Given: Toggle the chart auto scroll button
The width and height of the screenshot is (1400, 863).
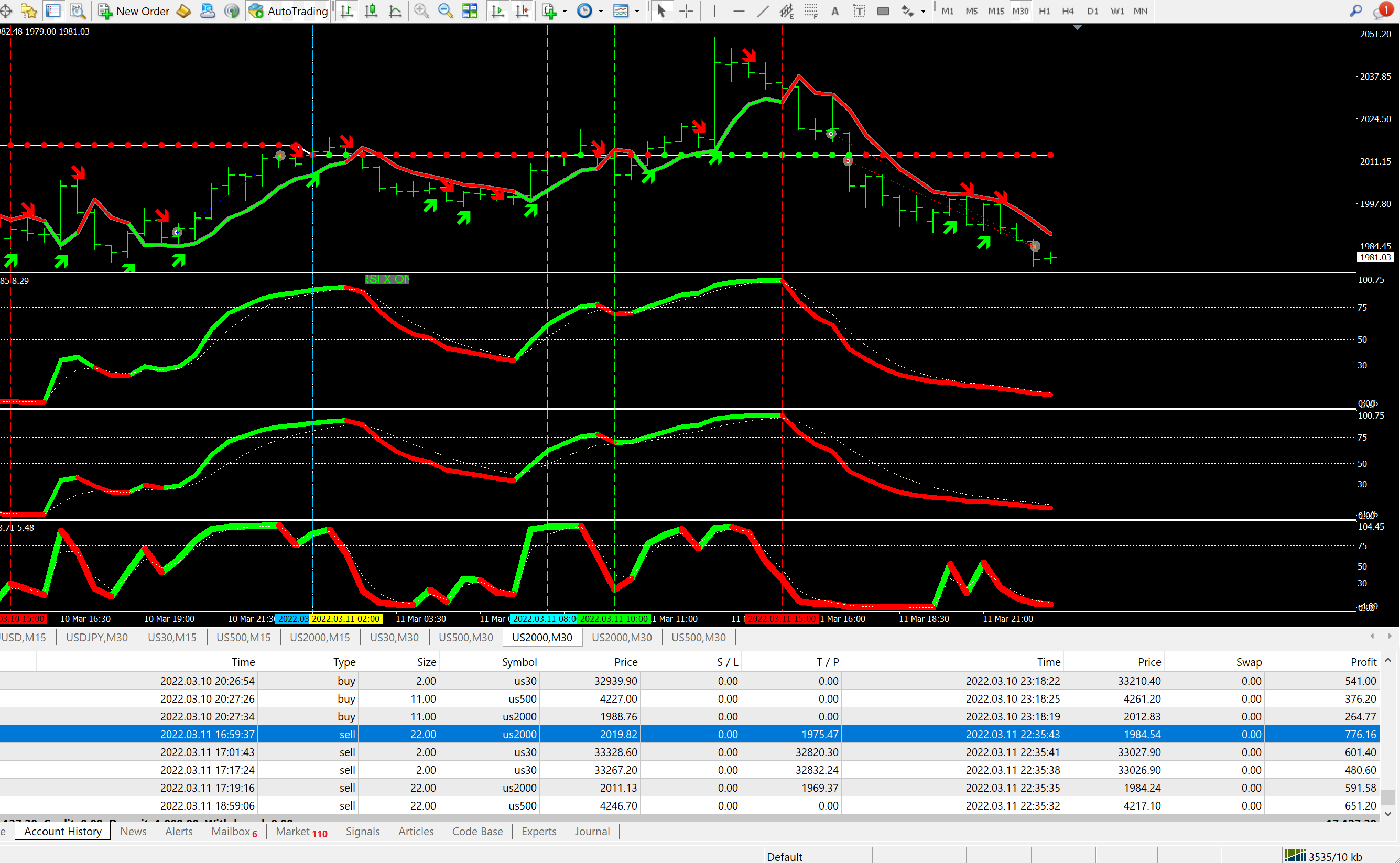Looking at the screenshot, I should 498,11.
